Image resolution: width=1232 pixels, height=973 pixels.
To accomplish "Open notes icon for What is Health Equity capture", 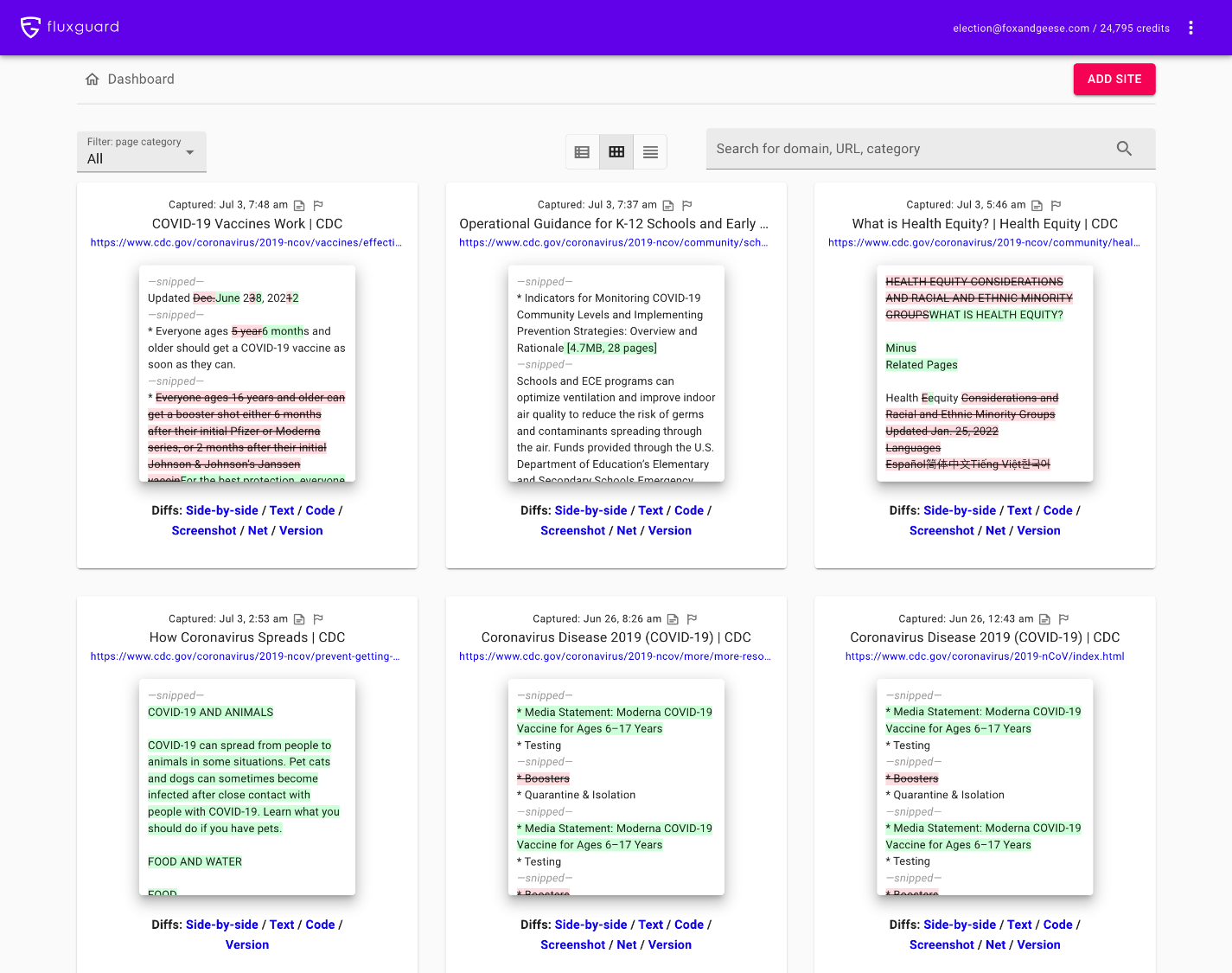I will click(x=1037, y=206).
